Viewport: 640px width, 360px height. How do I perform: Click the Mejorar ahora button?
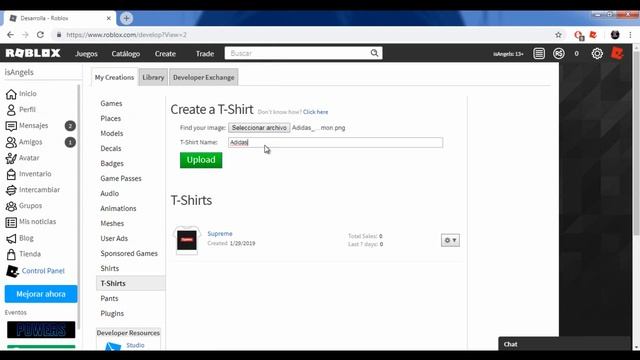coord(41,294)
